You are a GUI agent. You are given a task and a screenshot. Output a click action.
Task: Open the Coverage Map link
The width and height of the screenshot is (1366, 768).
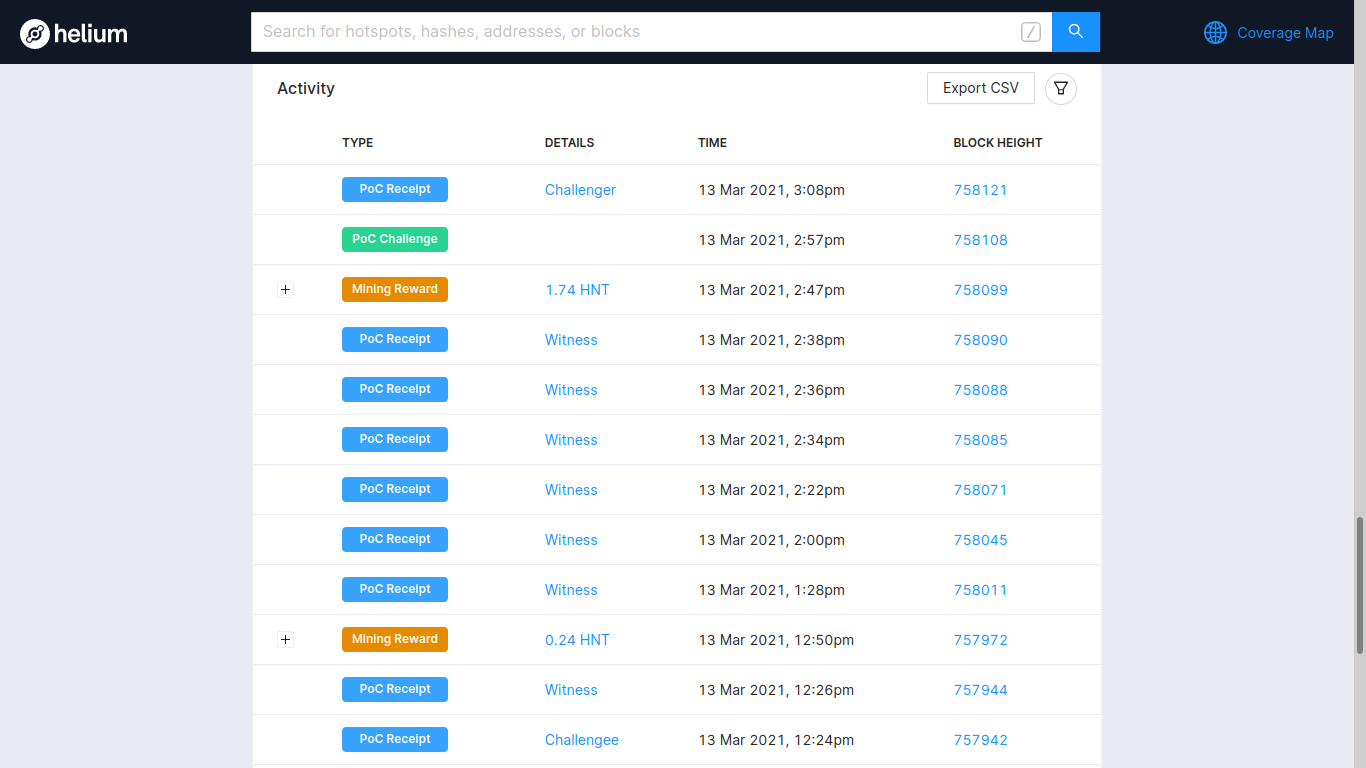pos(1285,33)
